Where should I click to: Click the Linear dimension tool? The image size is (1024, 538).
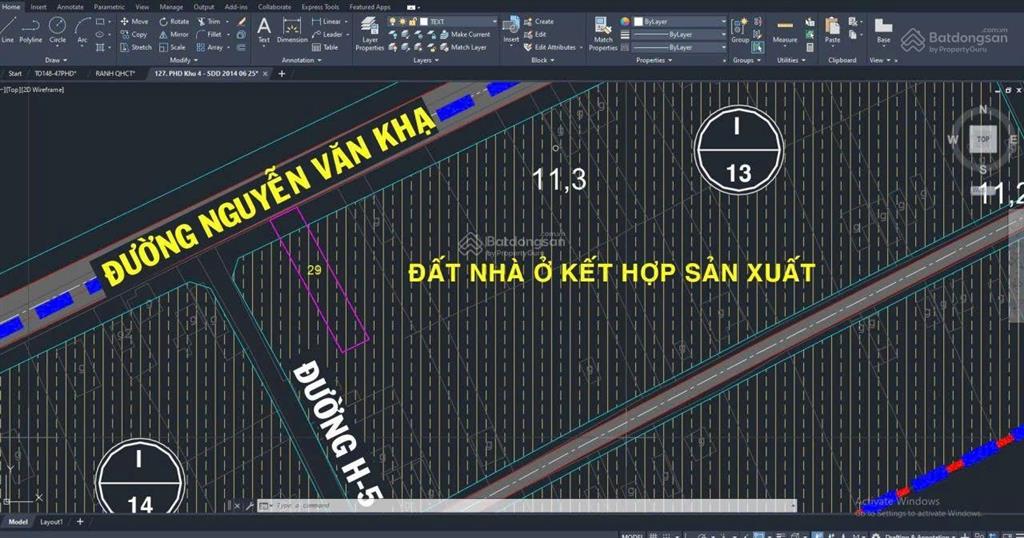click(x=327, y=22)
